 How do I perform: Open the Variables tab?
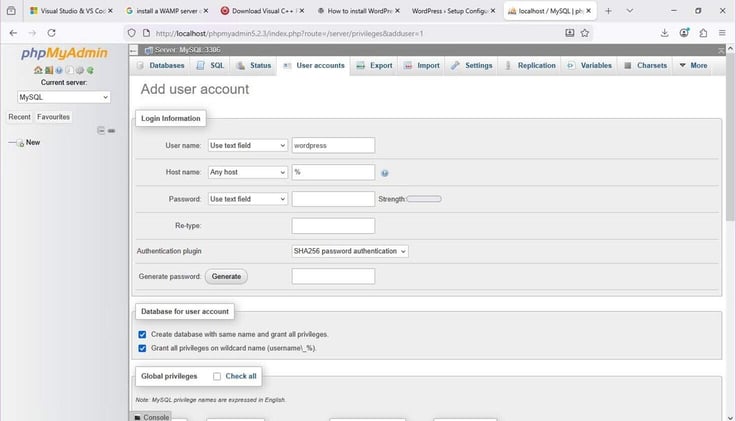pos(590,66)
